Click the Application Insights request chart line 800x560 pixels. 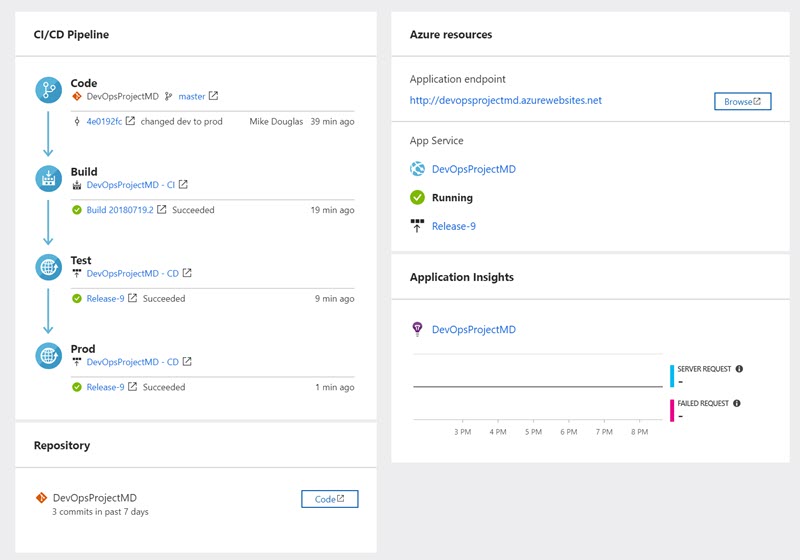tap(538, 387)
